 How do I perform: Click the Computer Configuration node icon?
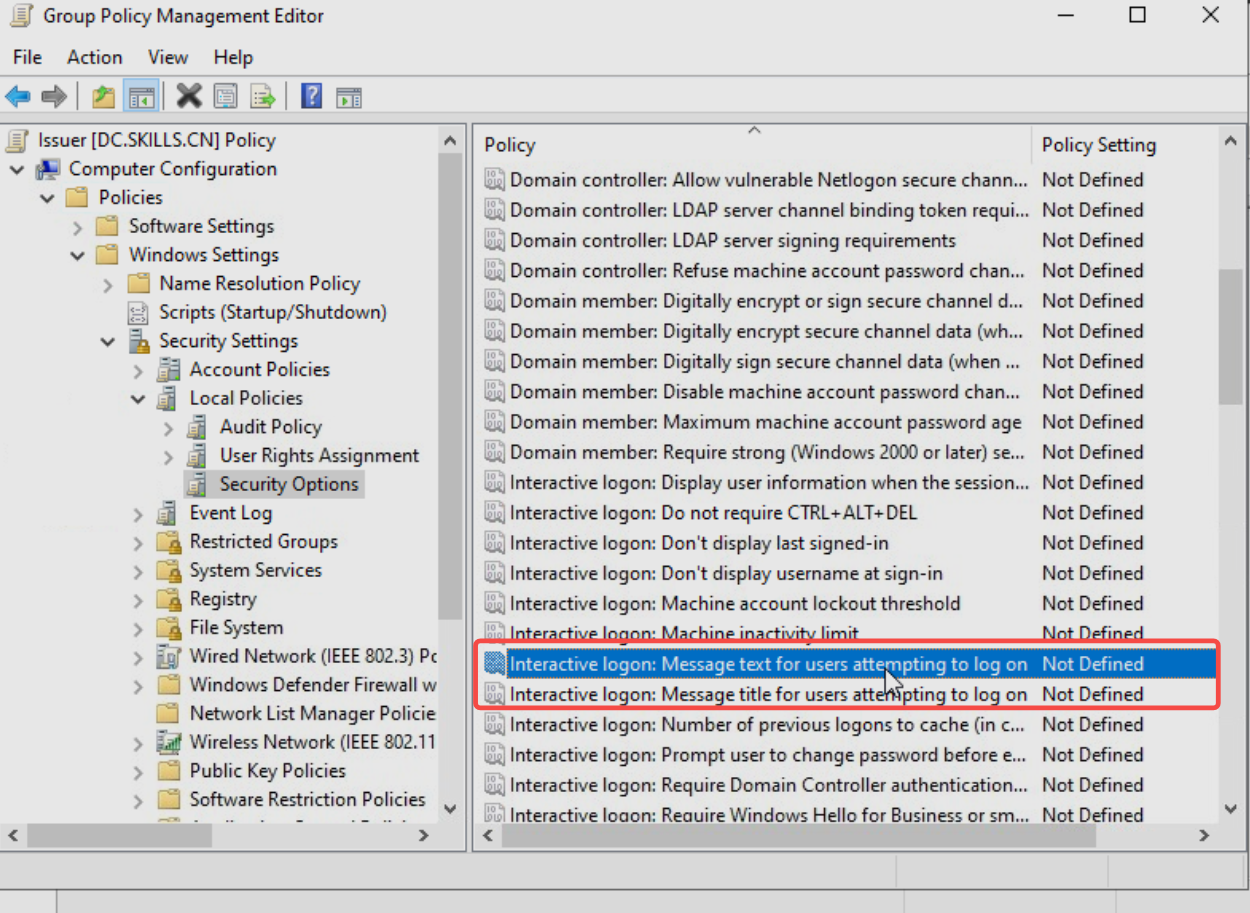[x=49, y=169]
